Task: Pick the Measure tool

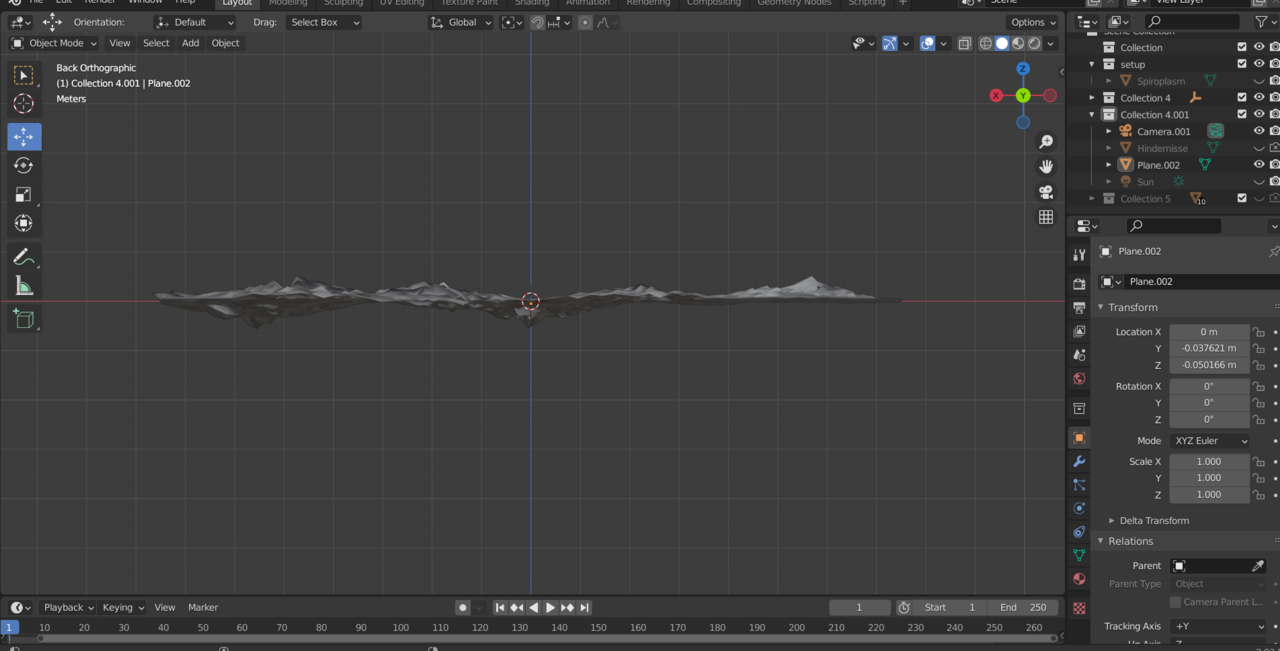Action: pyautogui.click(x=24, y=286)
